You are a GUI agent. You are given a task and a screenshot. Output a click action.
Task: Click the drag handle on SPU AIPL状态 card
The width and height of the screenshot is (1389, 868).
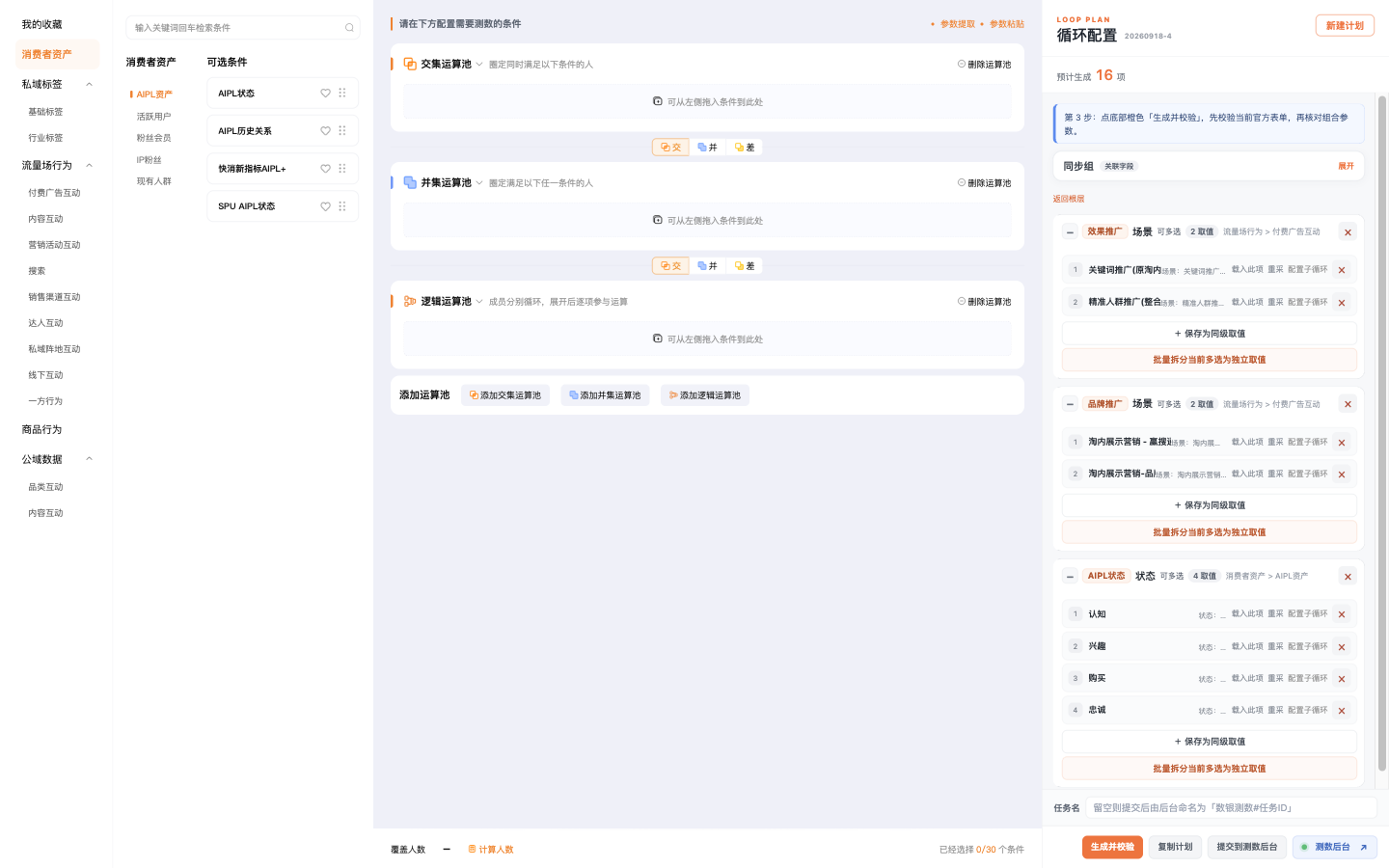342,206
